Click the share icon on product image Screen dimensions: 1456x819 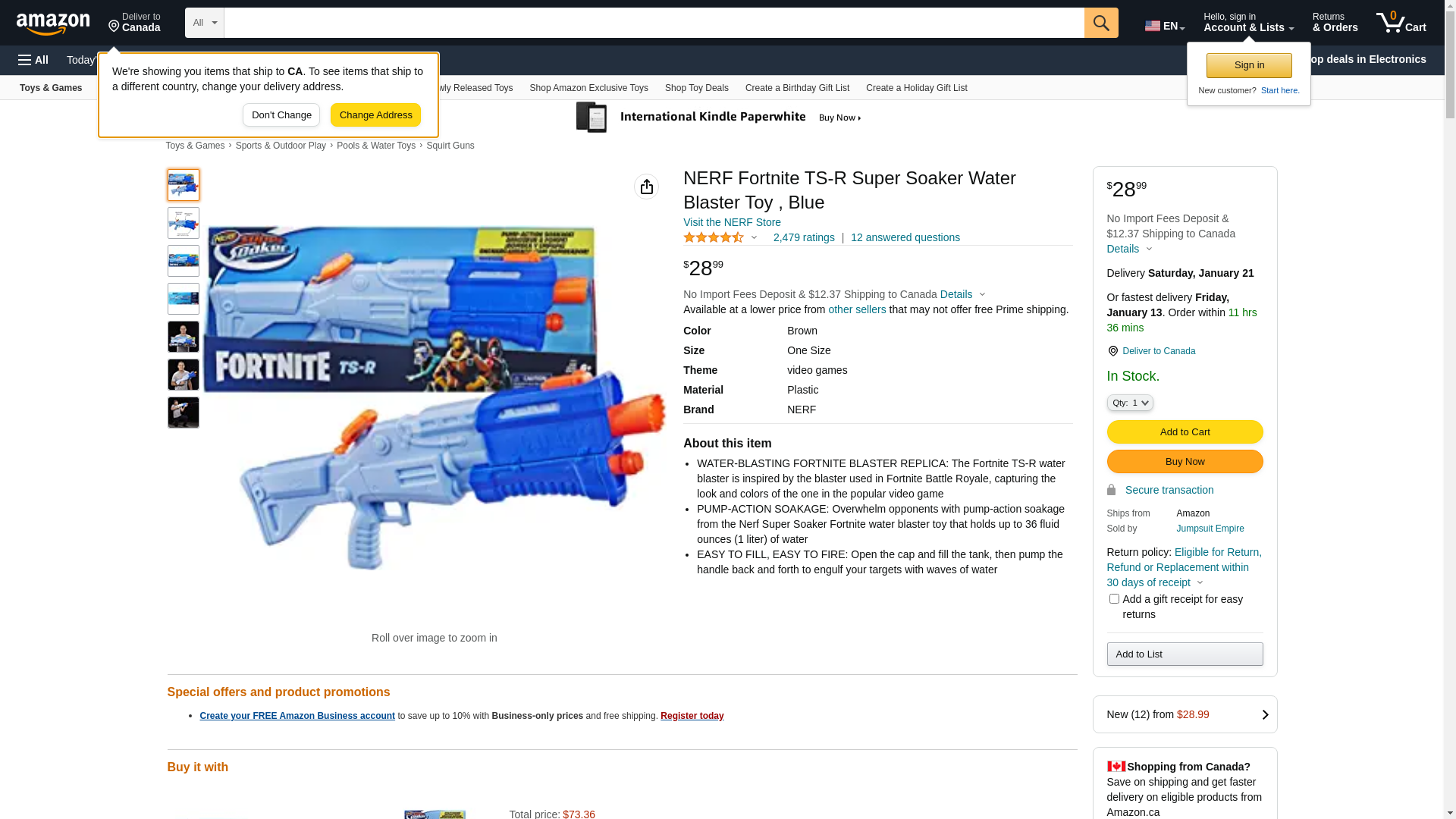pos(647,187)
